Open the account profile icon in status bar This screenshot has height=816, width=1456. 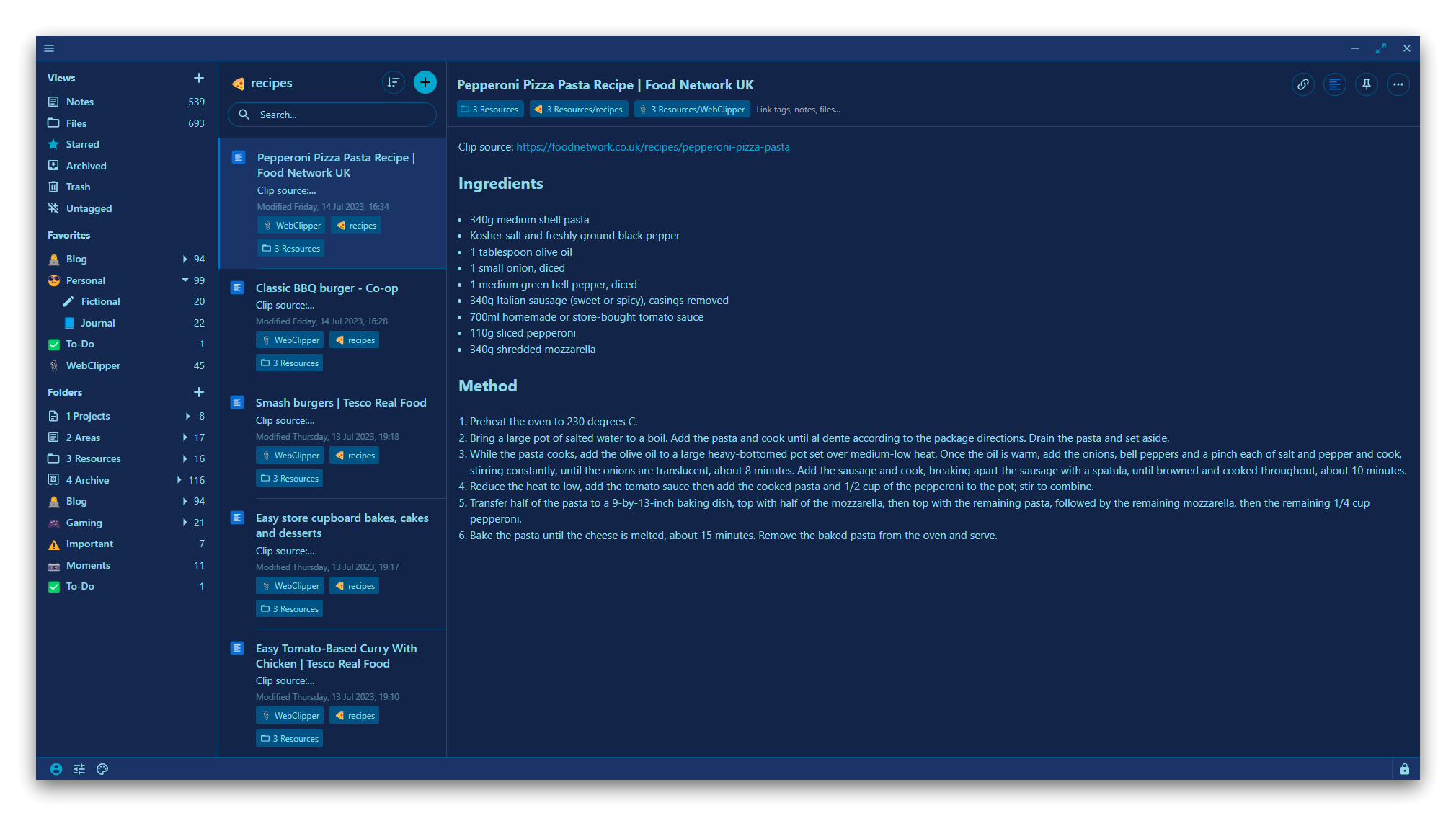pyautogui.click(x=56, y=769)
